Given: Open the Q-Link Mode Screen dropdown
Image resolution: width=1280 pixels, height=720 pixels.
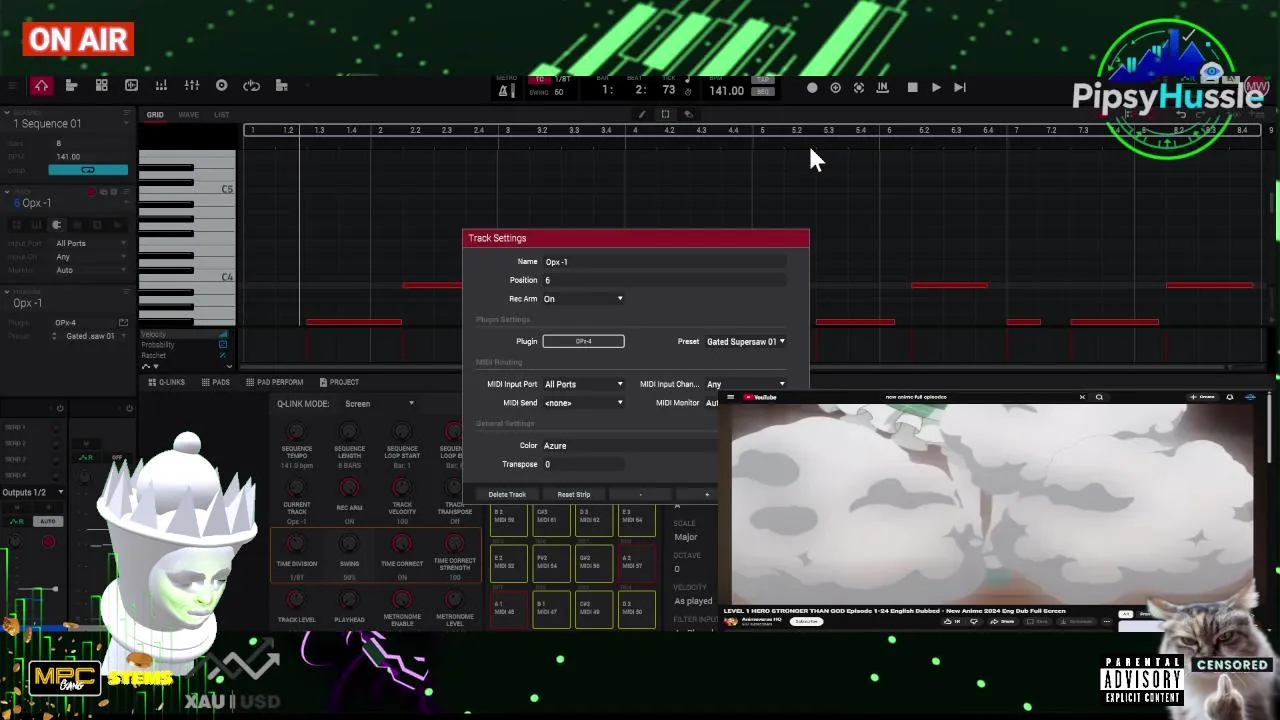Looking at the screenshot, I should point(379,404).
